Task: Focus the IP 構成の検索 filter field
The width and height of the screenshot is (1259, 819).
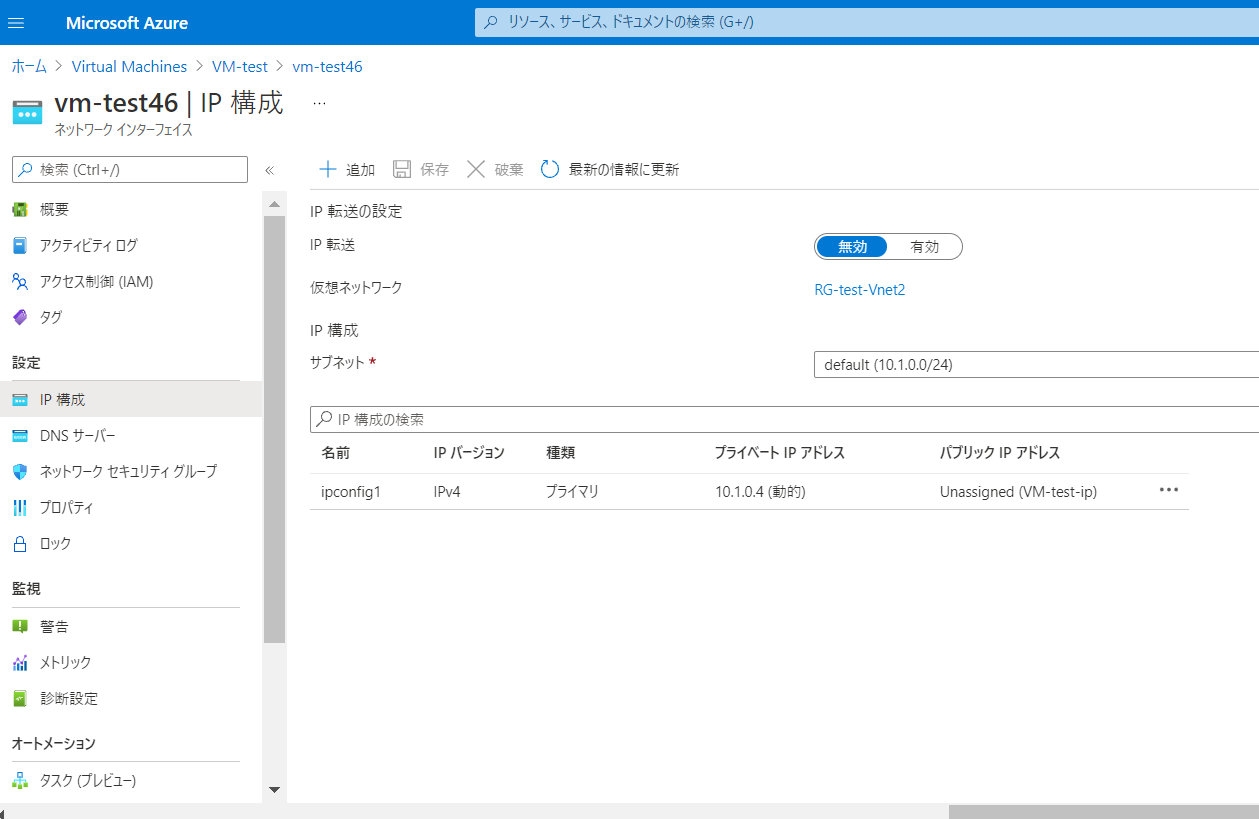Action: [784, 419]
